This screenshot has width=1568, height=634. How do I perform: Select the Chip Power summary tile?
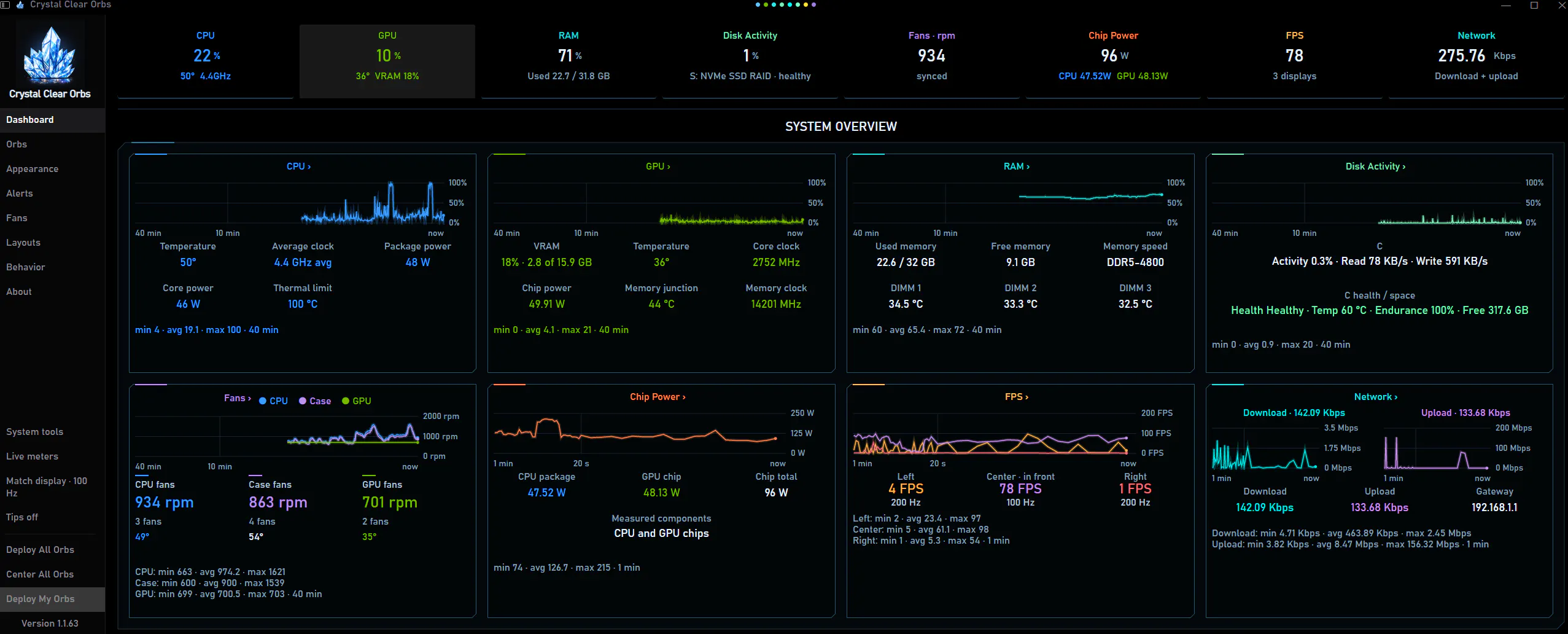click(1113, 61)
